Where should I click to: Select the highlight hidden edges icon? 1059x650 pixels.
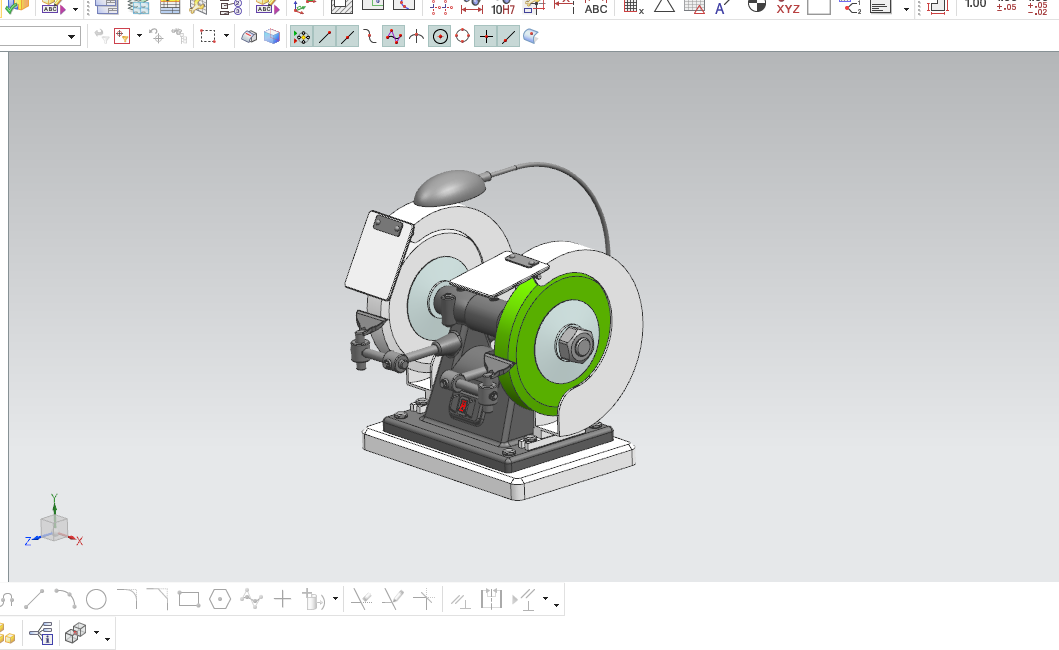249,36
